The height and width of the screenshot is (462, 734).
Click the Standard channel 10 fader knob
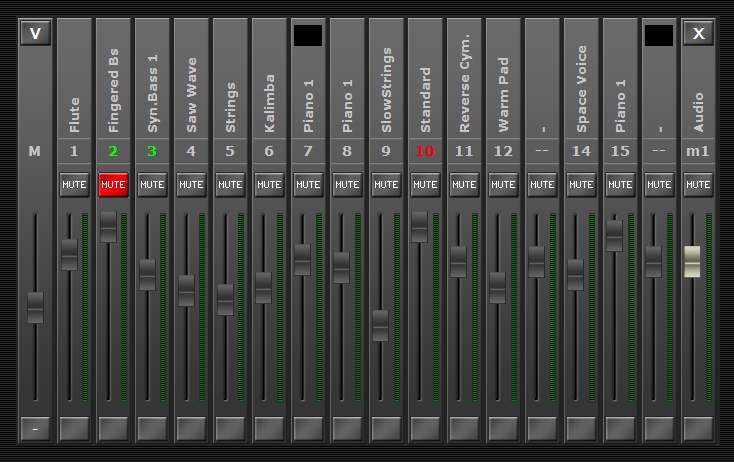[x=419, y=227]
